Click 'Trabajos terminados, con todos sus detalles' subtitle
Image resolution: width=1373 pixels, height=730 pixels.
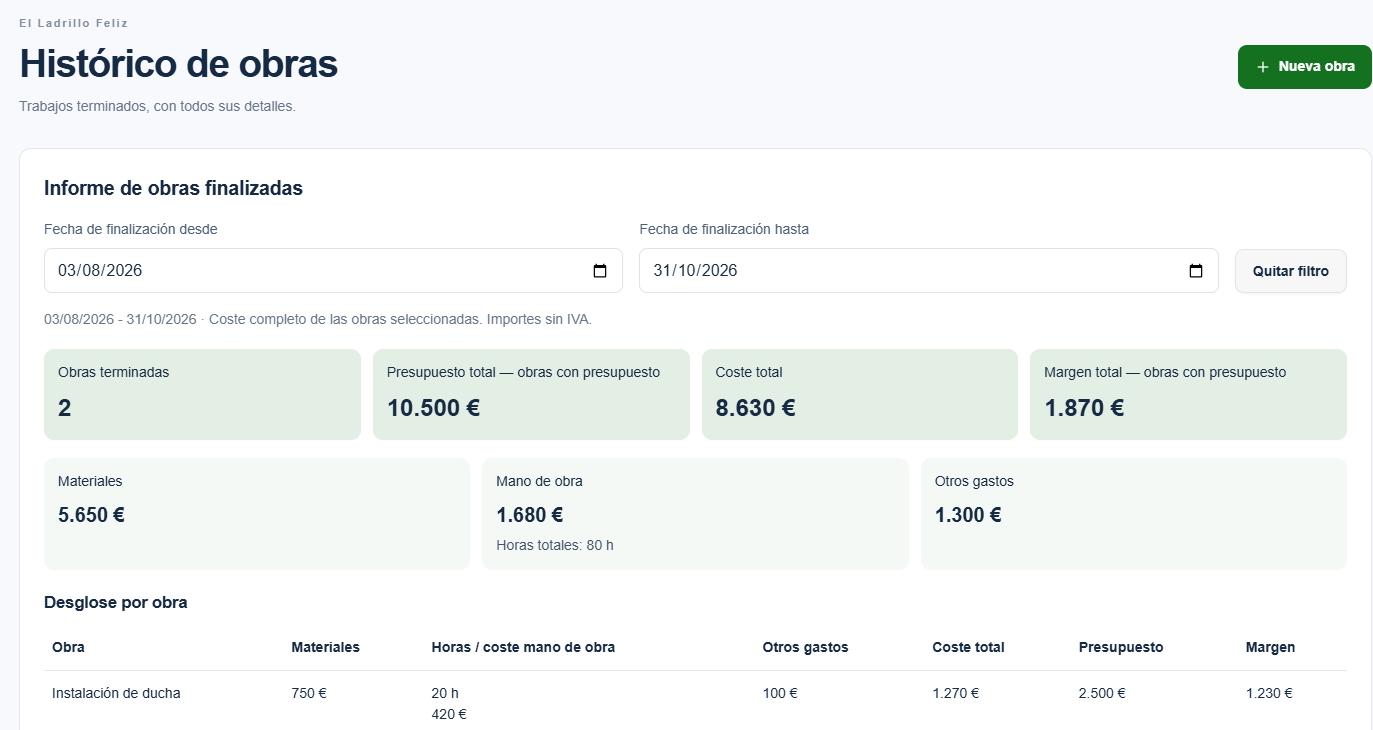(x=157, y=106)
